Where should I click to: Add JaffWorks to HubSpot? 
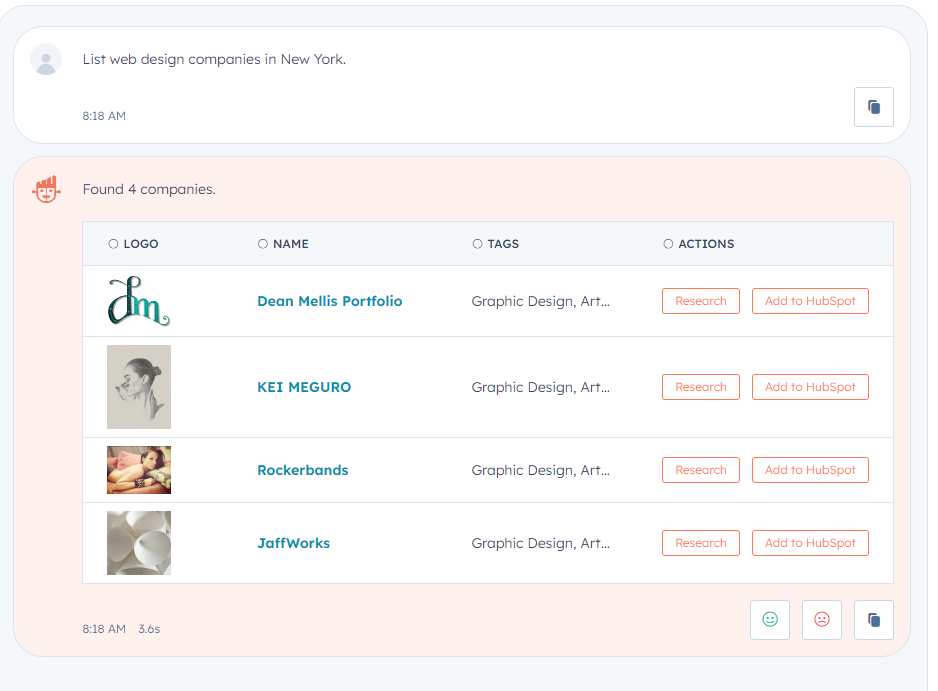click(x=810, y=543)
